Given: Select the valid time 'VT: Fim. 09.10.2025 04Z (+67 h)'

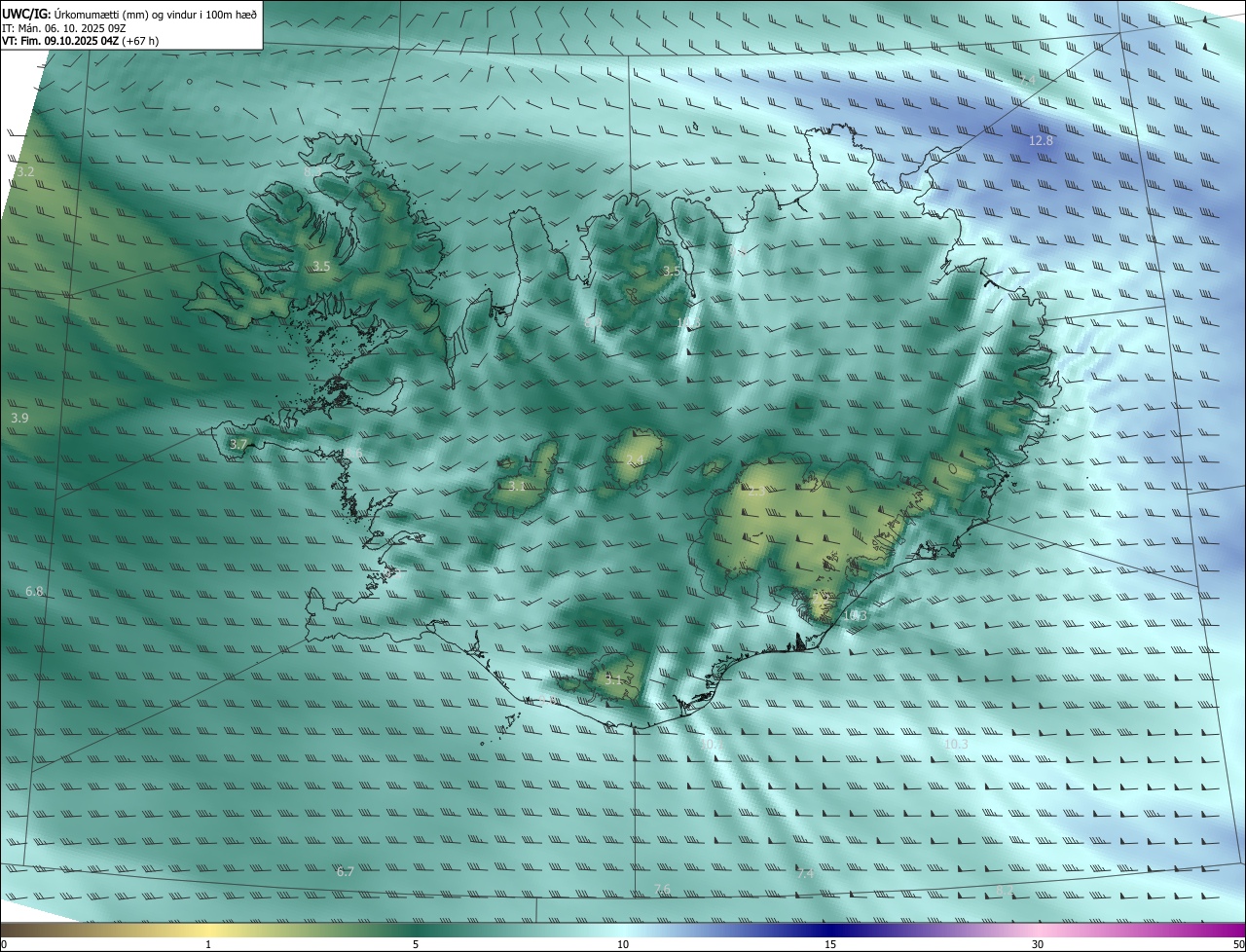Looking at the screenshot, I should (80, 41).
